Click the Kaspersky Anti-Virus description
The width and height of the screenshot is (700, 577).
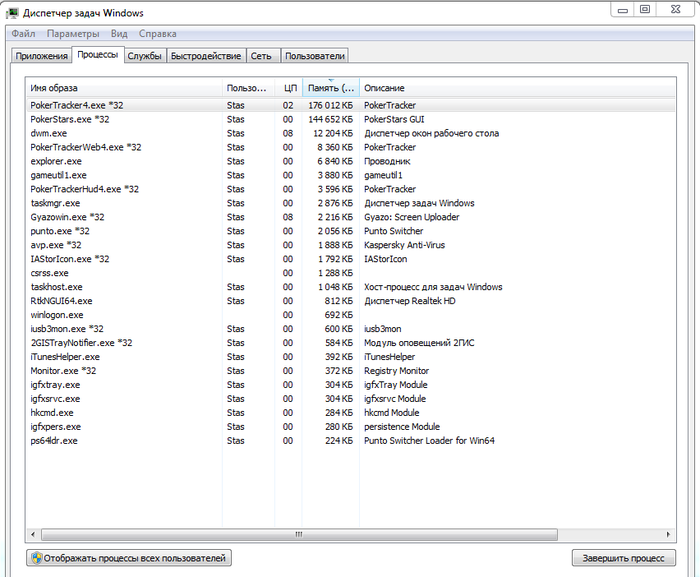(404, 245)
